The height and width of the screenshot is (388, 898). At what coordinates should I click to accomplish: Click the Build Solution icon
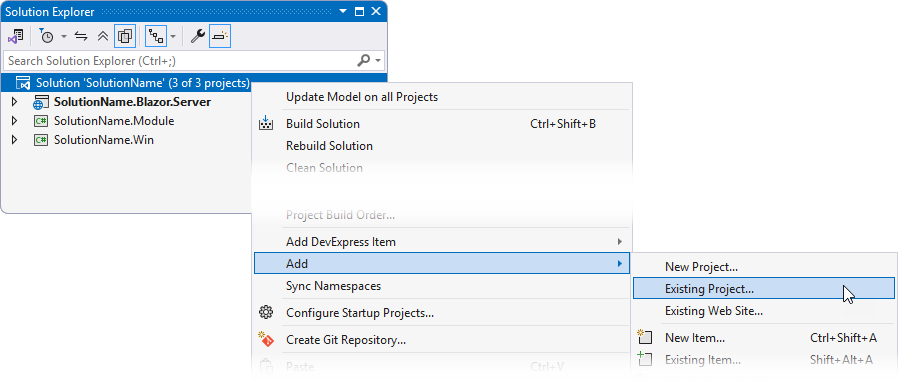(266, 124)
